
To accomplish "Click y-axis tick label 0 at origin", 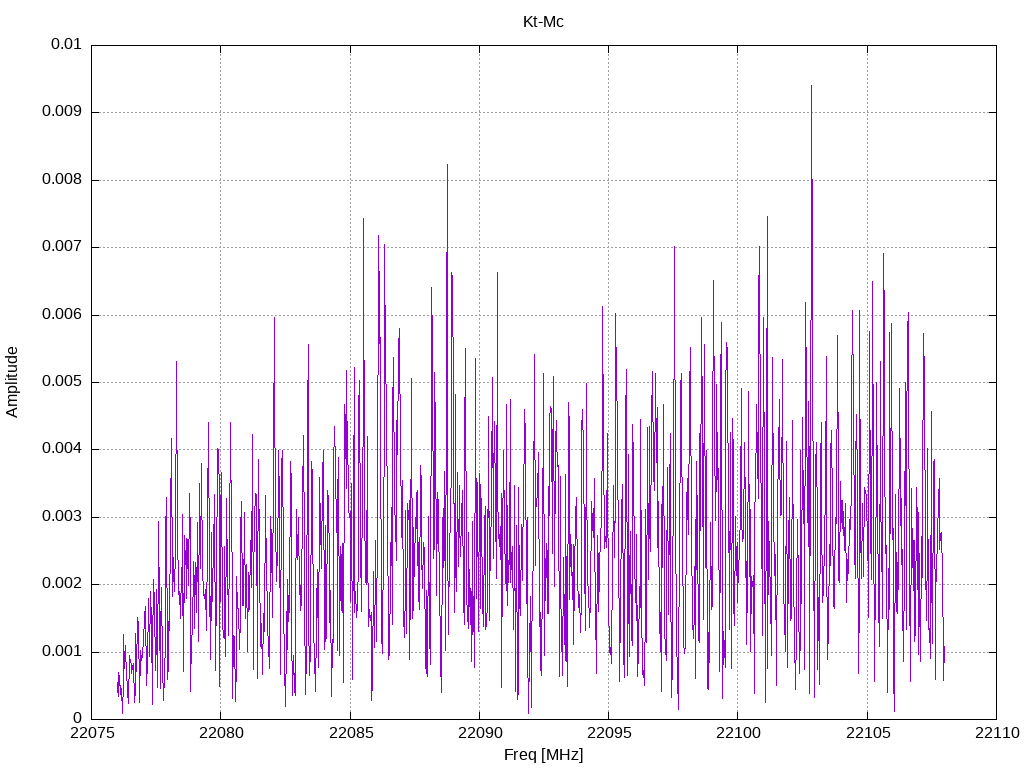I will coord(77,719).
